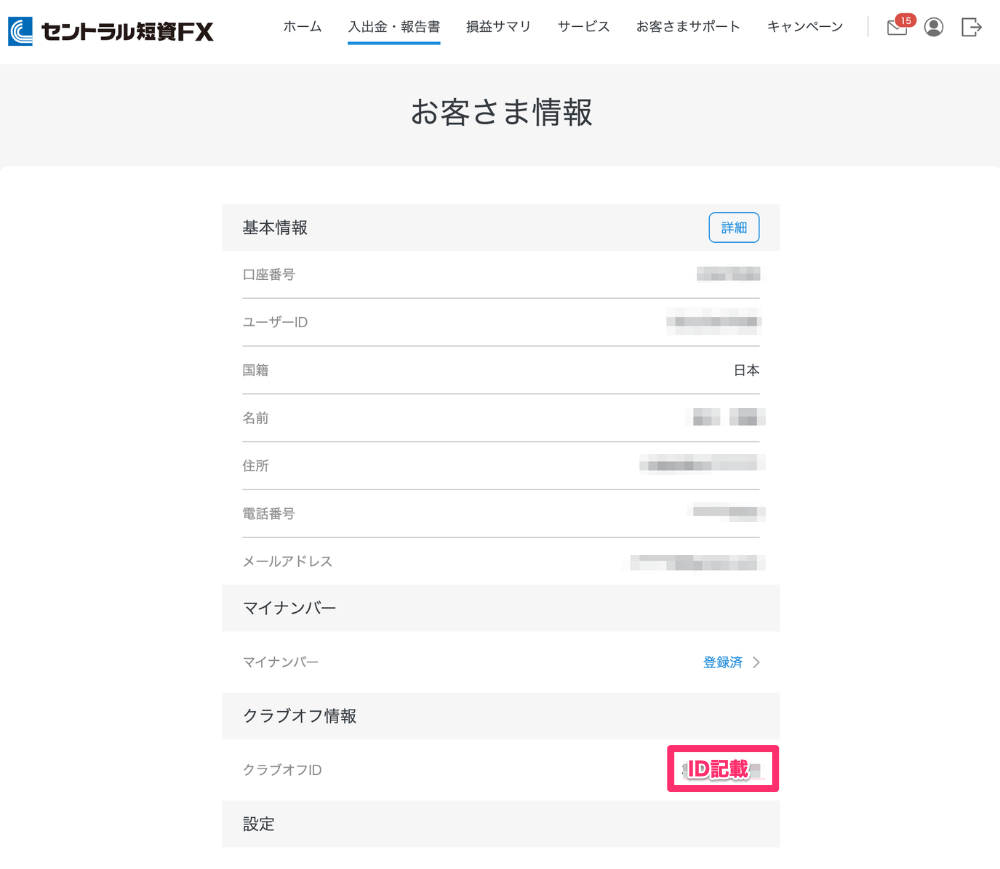The width and height of the screenshot is (1000, 869).
Task: Click the 詳細 button next to 基本情報
Action: [x=733, y=227]
